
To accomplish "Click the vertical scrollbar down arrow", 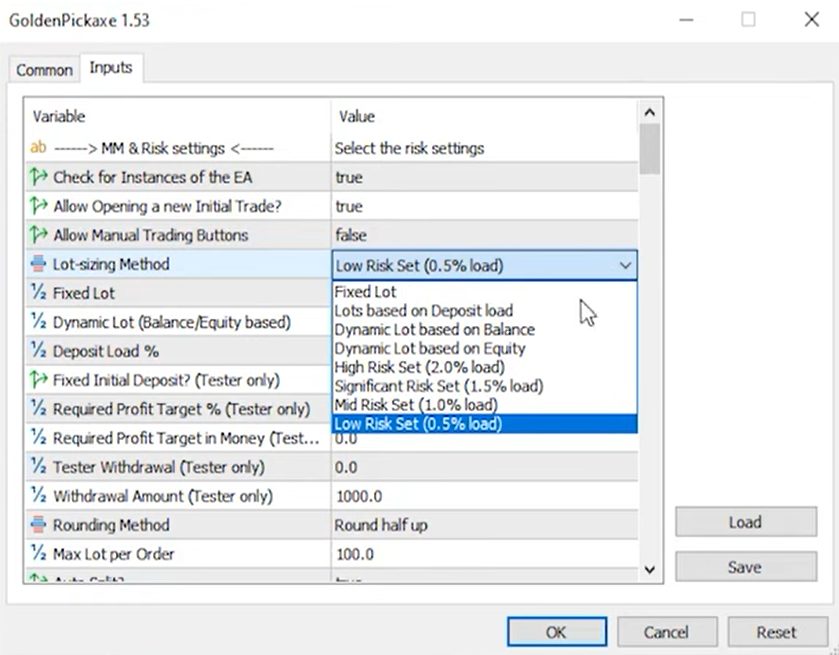I will click(x=649, y=569).
